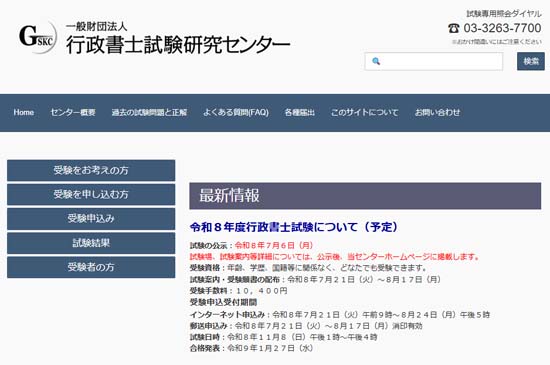Viewport: 550px width, 365px height.
Task: Click the 試験案内・受験願書の配布 line
Action: click(x=315, y=279)
